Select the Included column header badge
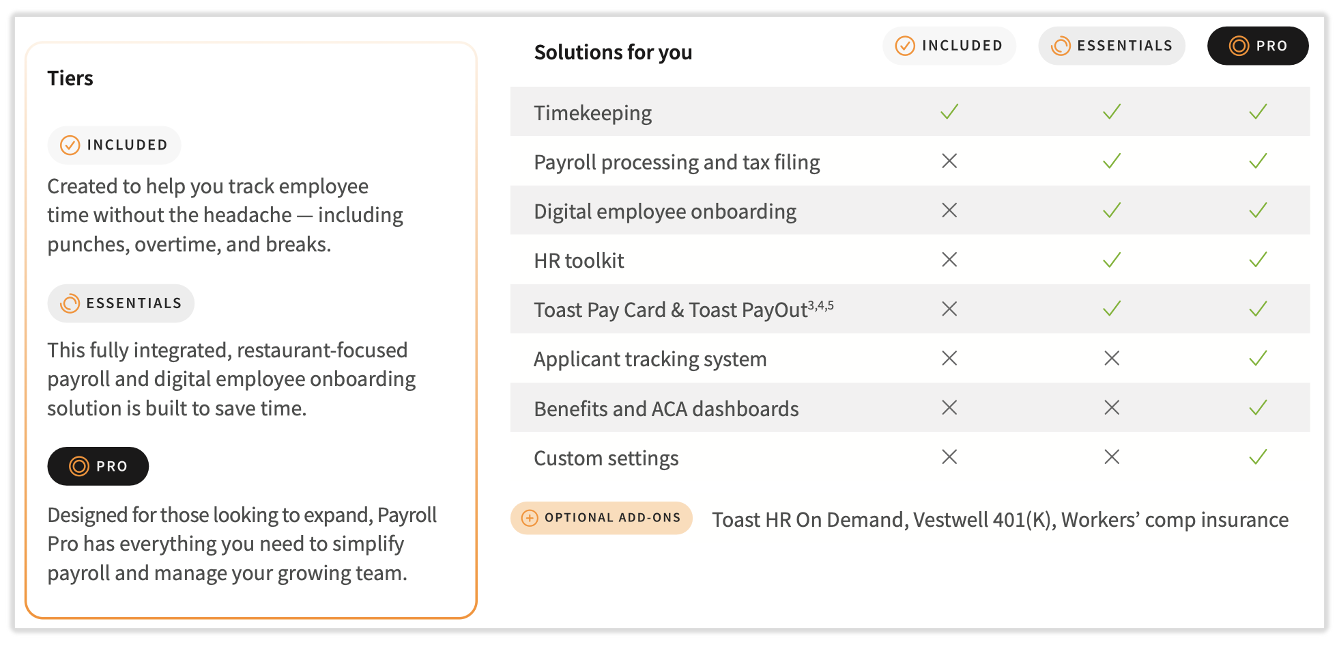The height and width of the screenshot is (650, 1340). point(948,46)
